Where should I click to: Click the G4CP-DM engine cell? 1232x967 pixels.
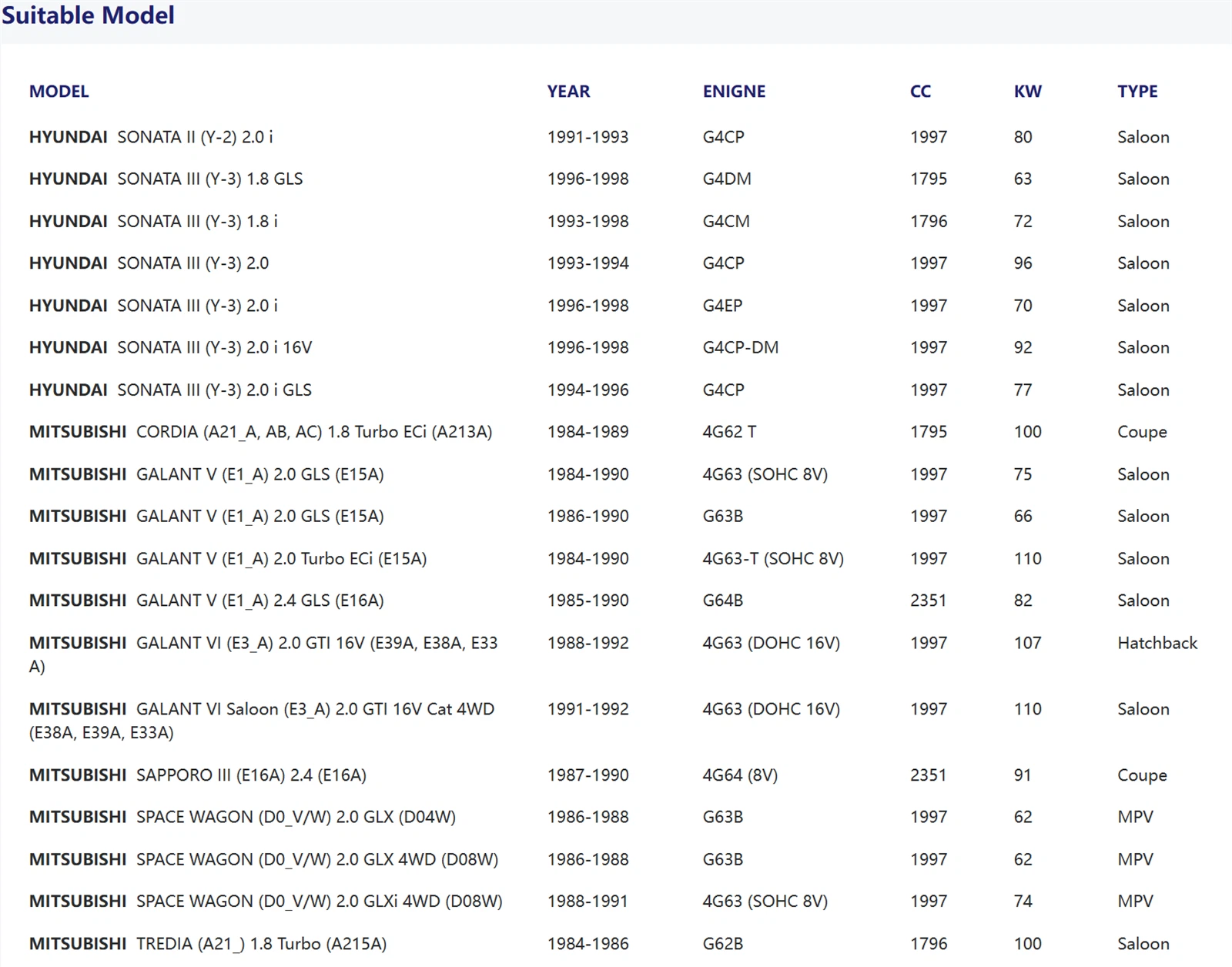click(x=740, y=348)
